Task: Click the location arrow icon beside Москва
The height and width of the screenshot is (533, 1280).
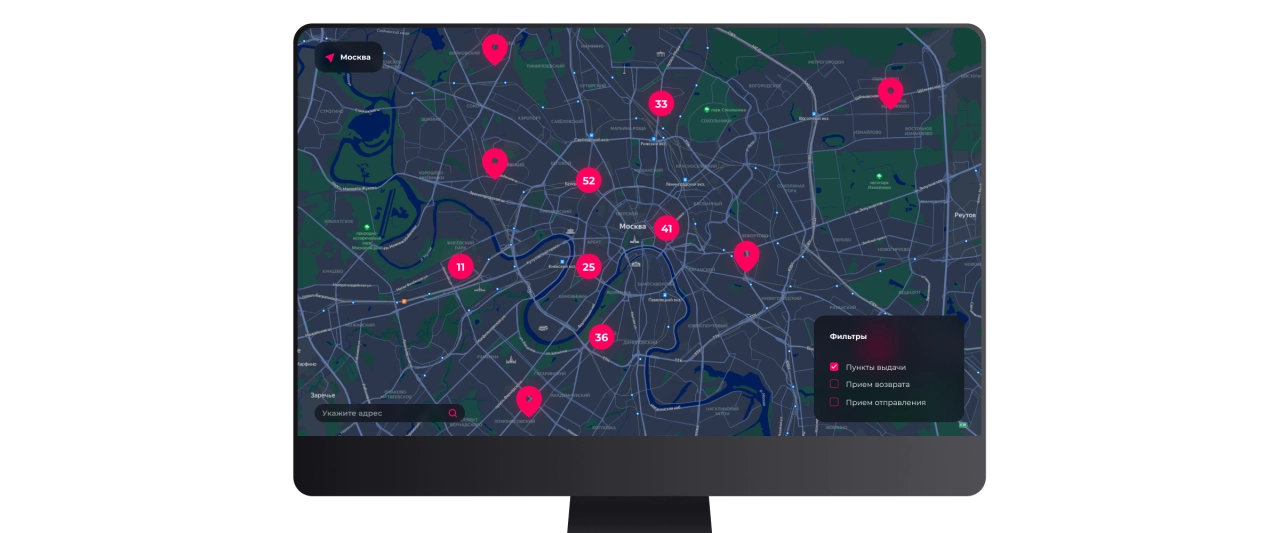Action: (x=329, y=57)
